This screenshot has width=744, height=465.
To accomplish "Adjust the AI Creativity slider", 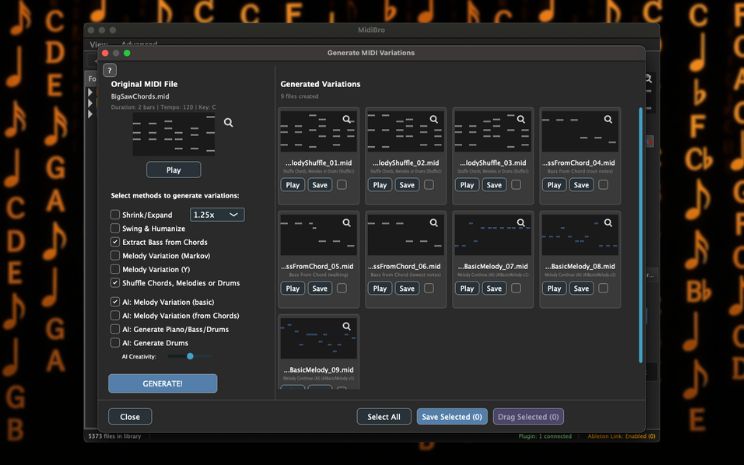I will tap(190, 356).
